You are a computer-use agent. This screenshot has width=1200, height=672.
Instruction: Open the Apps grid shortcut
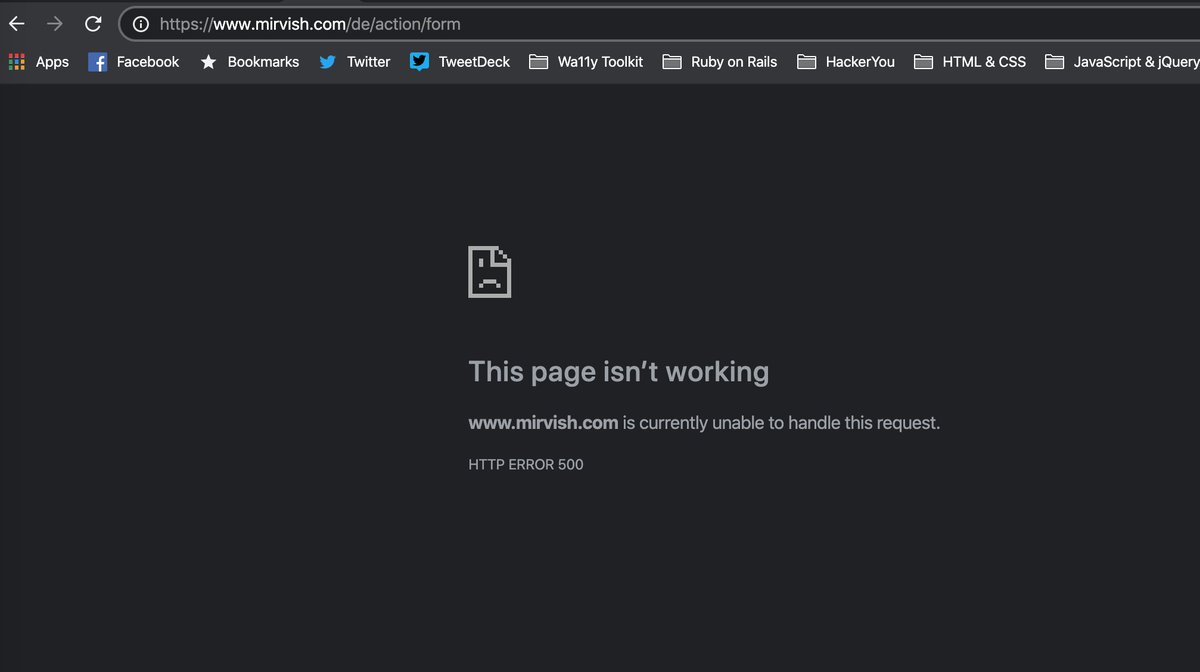click(39, 62)
